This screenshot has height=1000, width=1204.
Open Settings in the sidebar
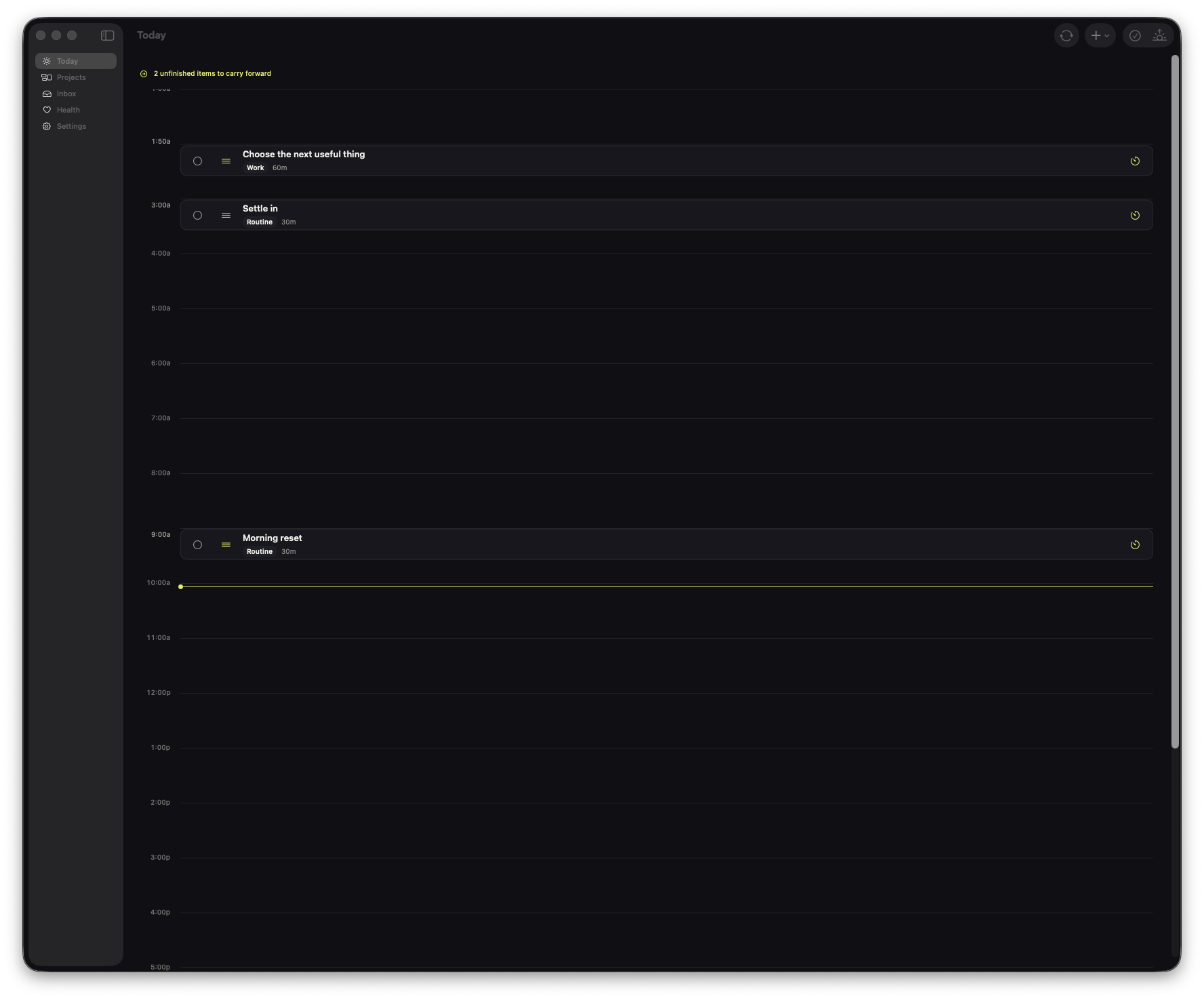click(x=76, y=126)
